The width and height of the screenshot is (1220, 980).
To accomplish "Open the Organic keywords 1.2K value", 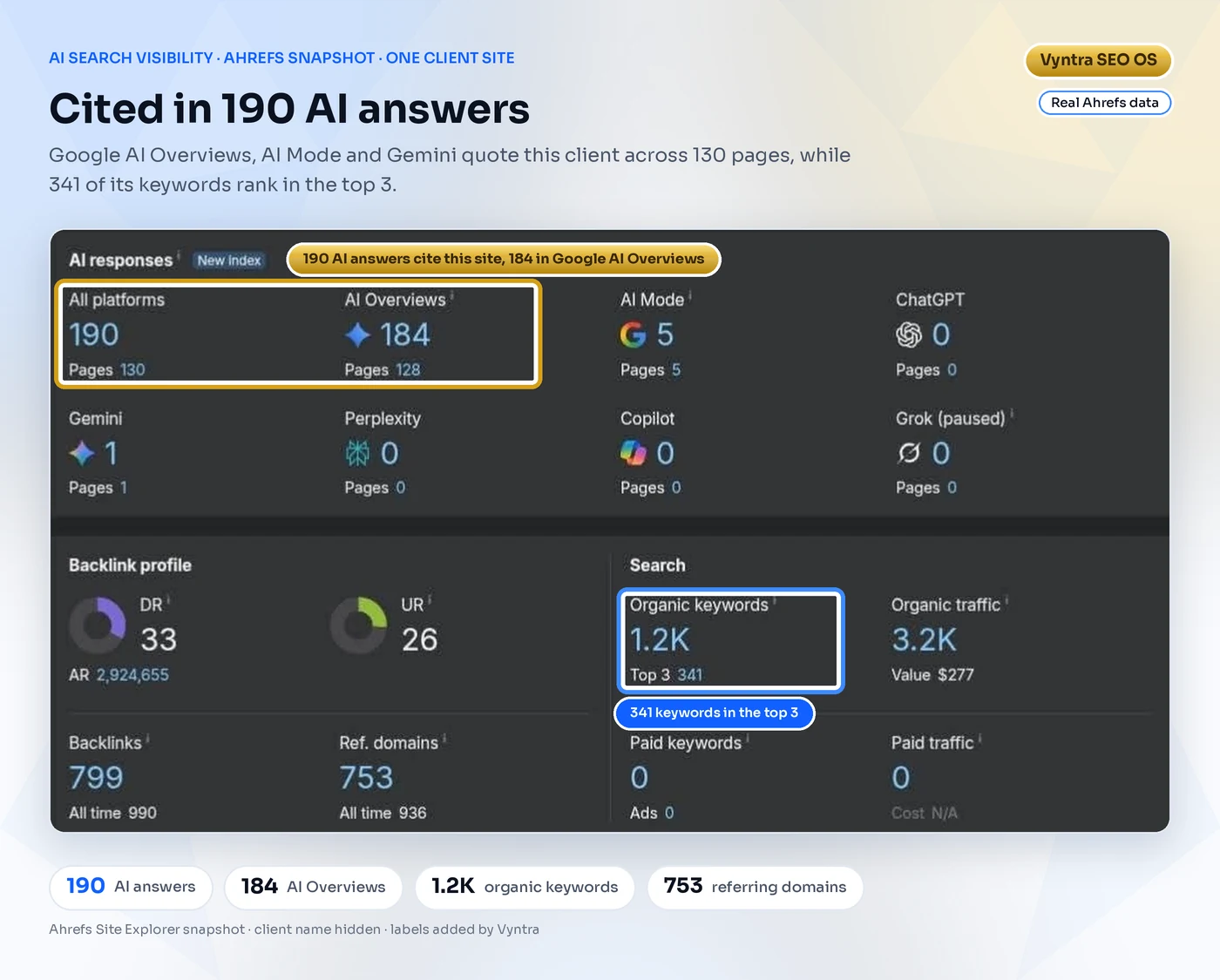I will [660, 640].
